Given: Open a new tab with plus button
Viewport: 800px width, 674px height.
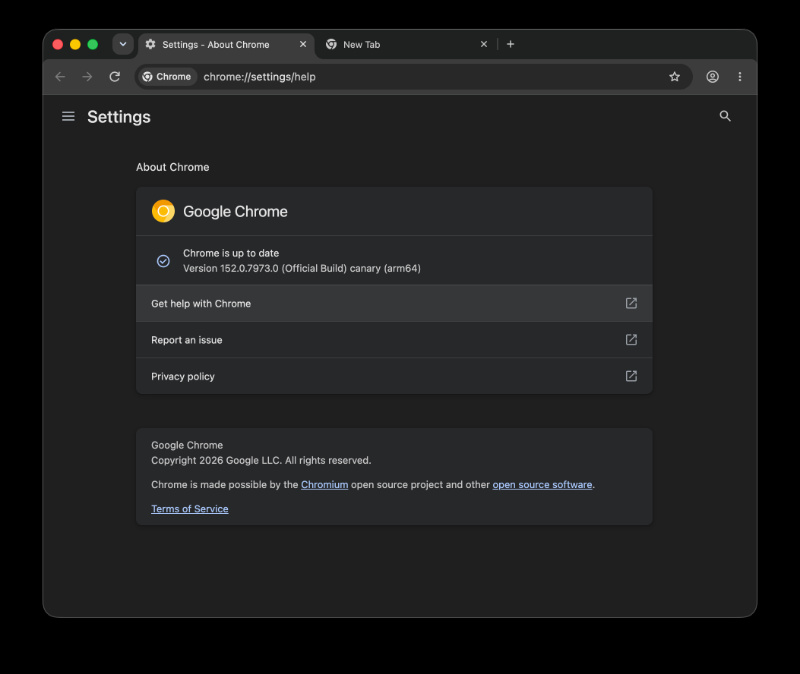Looking at the screenshot, I should pyautogui.click(x=510, y=44).
